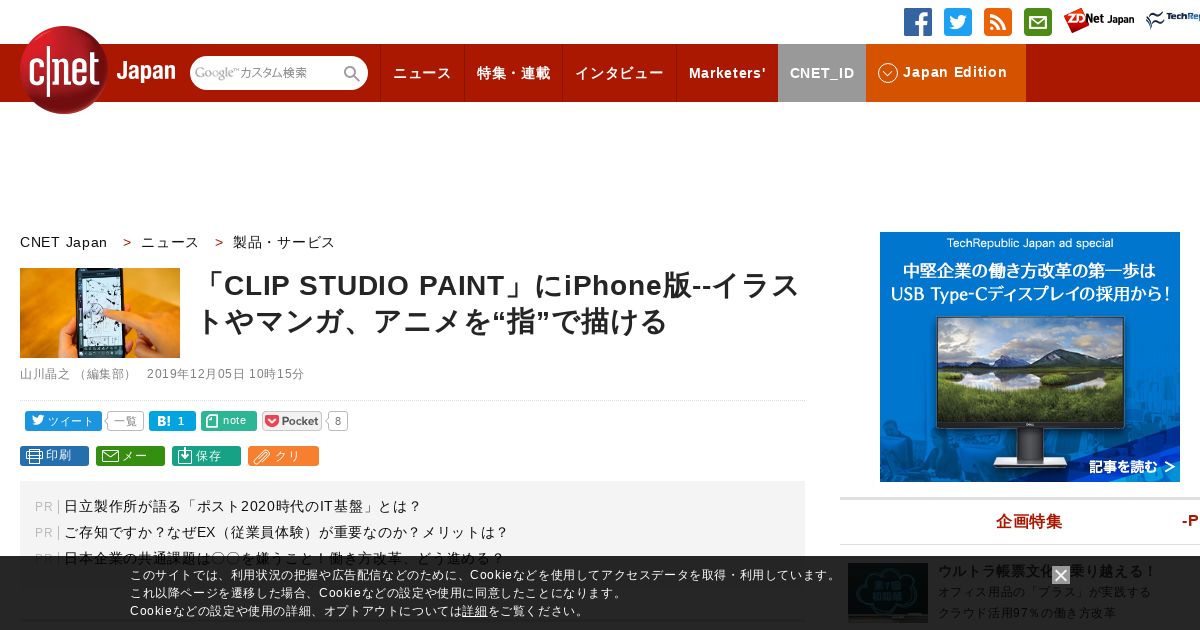The image size is (1200, 630).
Task: Focus the Google custom search field
Action: pos(266,73)
